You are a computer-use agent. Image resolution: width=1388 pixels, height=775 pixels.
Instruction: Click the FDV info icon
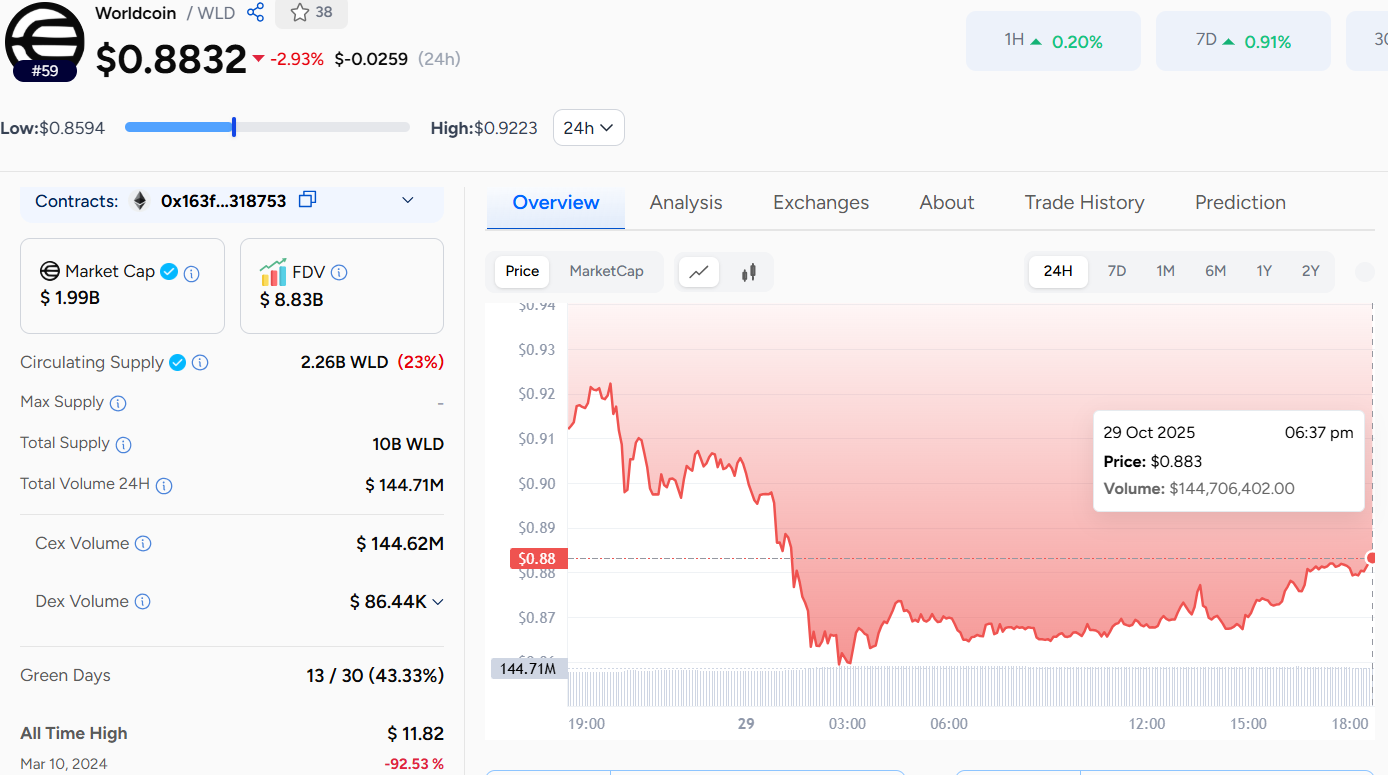(339, 272)
